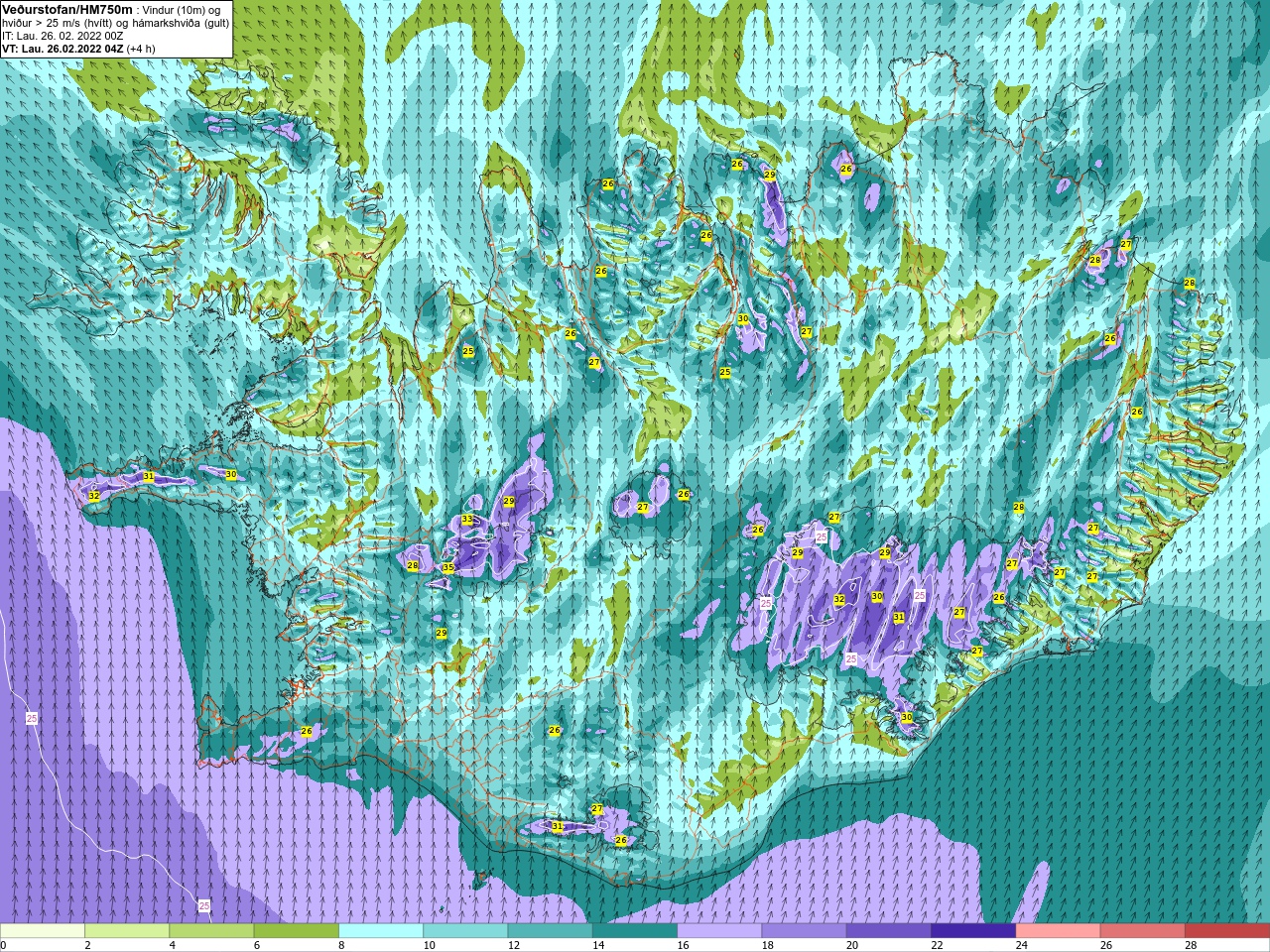Click the legend scale number '10'
The height and width of the screenshot is (952, 1270).
[429, 945]
